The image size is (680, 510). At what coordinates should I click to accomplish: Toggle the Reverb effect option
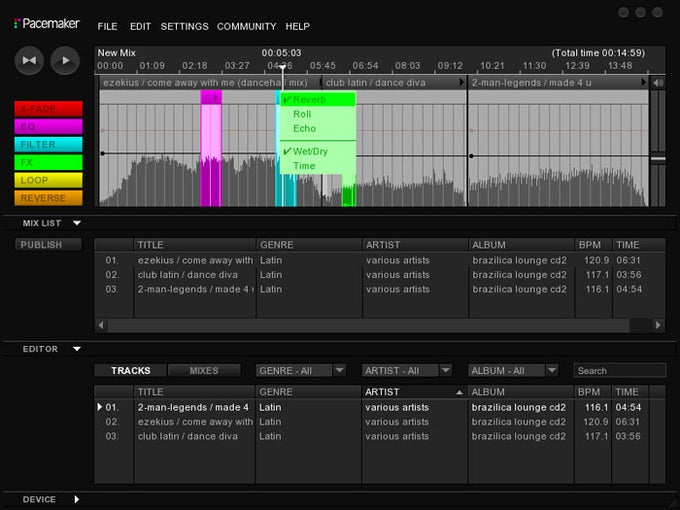click(x=318, y=99)
